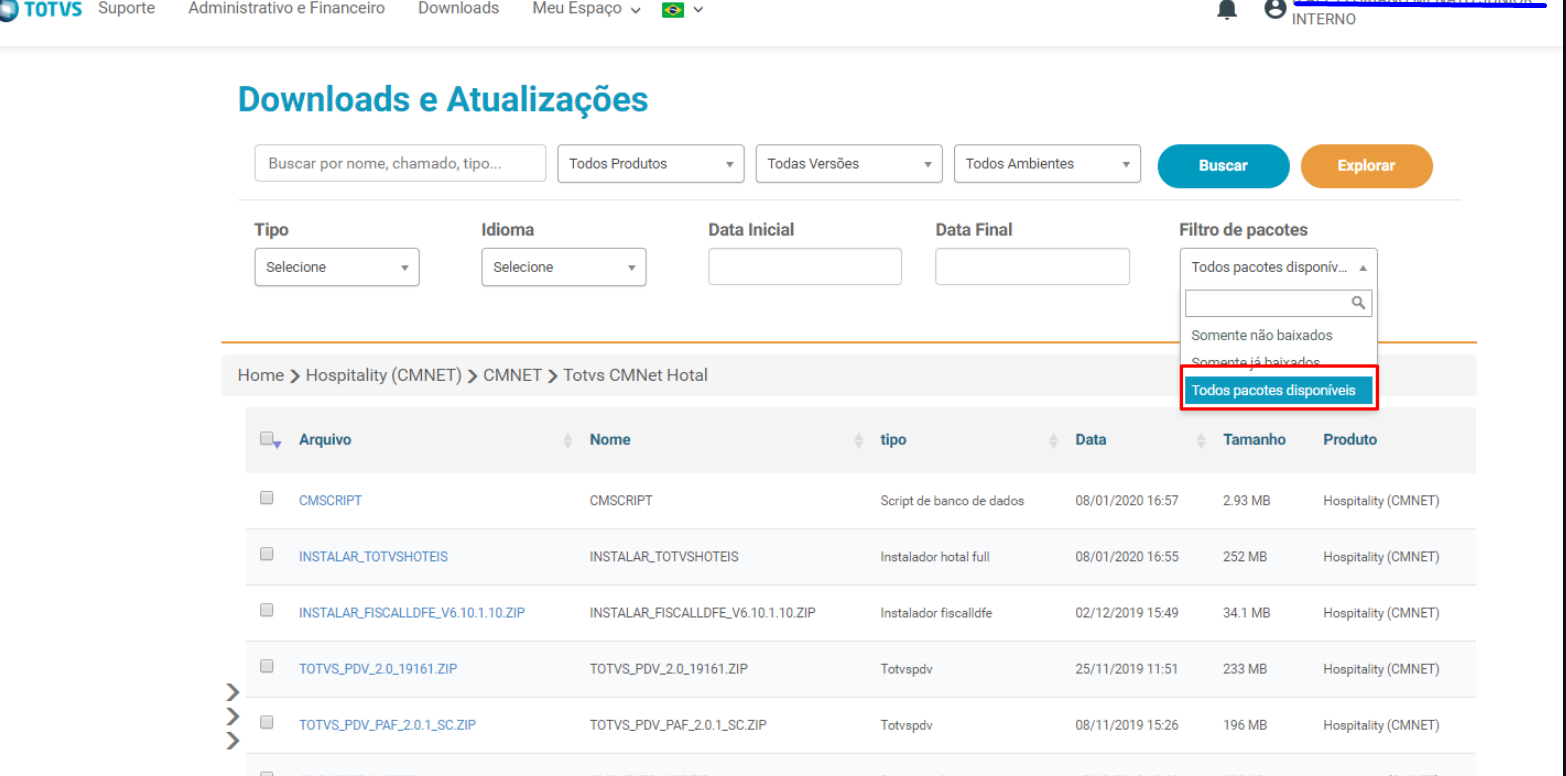Click the Nome column header

click(x=610, y=439)
